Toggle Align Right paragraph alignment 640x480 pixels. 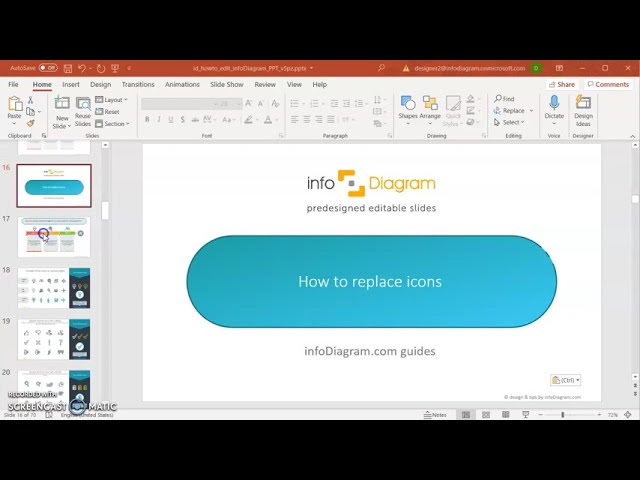[x=319, y=120]
